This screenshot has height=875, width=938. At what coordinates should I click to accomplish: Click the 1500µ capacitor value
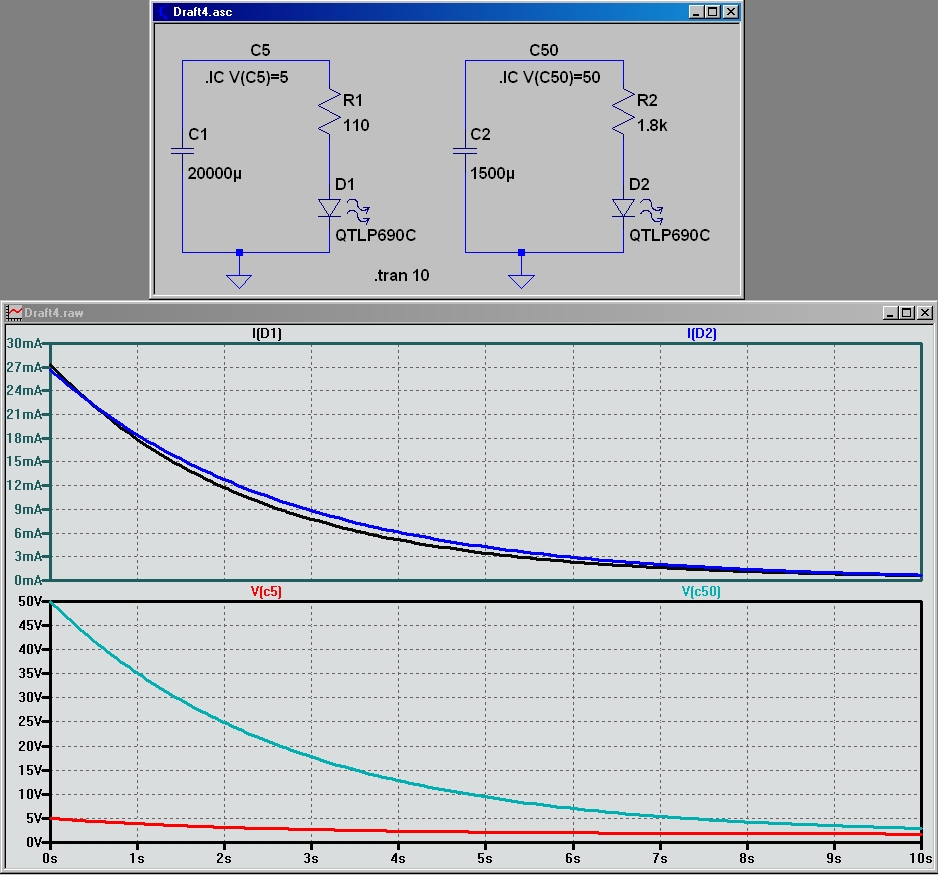point(492,173)
